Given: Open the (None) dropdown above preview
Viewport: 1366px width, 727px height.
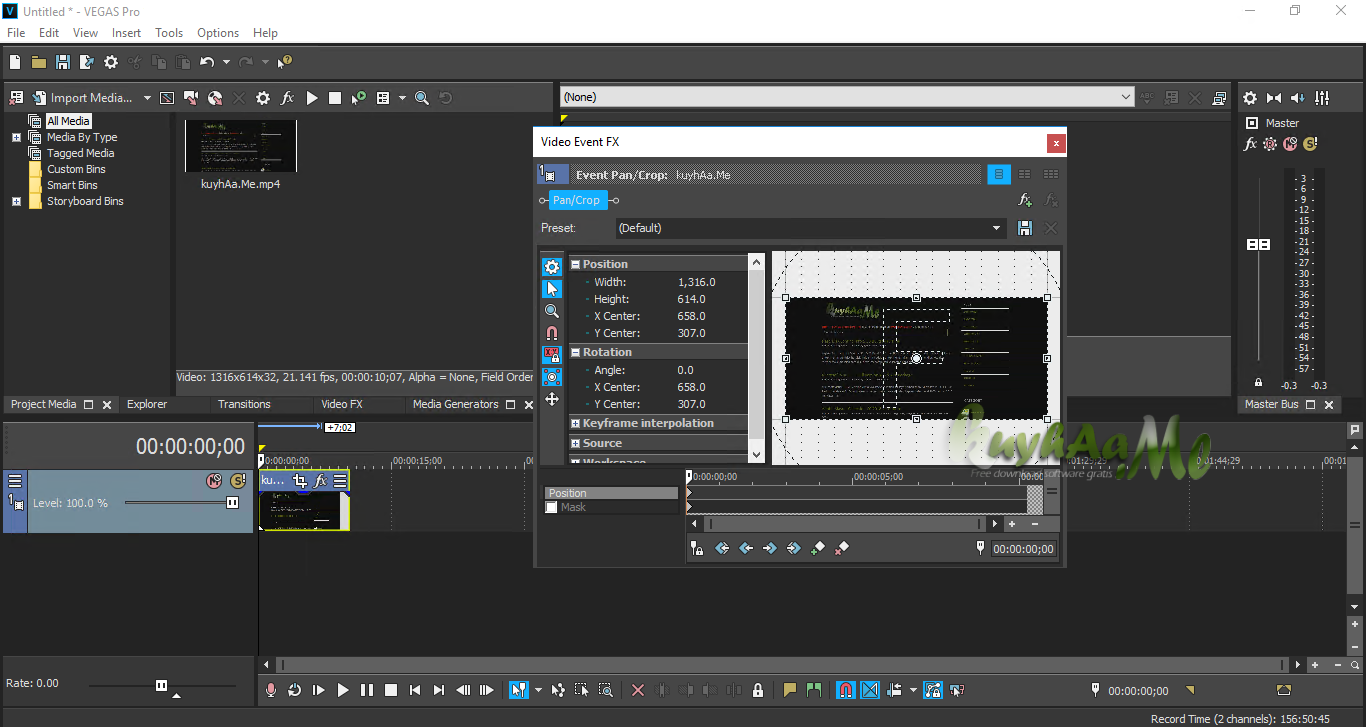Looking at the screenshot, I should point(846,97).
